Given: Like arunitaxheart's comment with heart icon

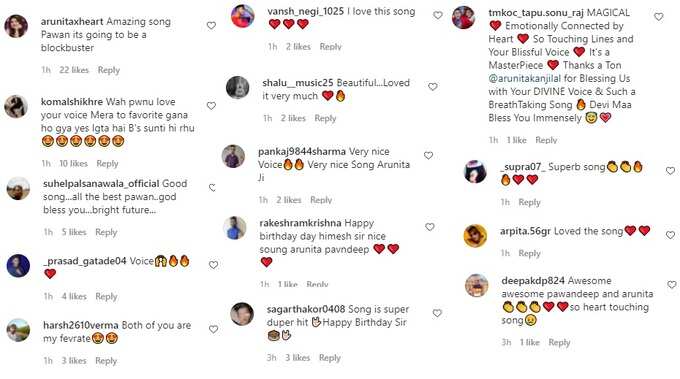Looking at the screenshot, I should coord(211,26).
